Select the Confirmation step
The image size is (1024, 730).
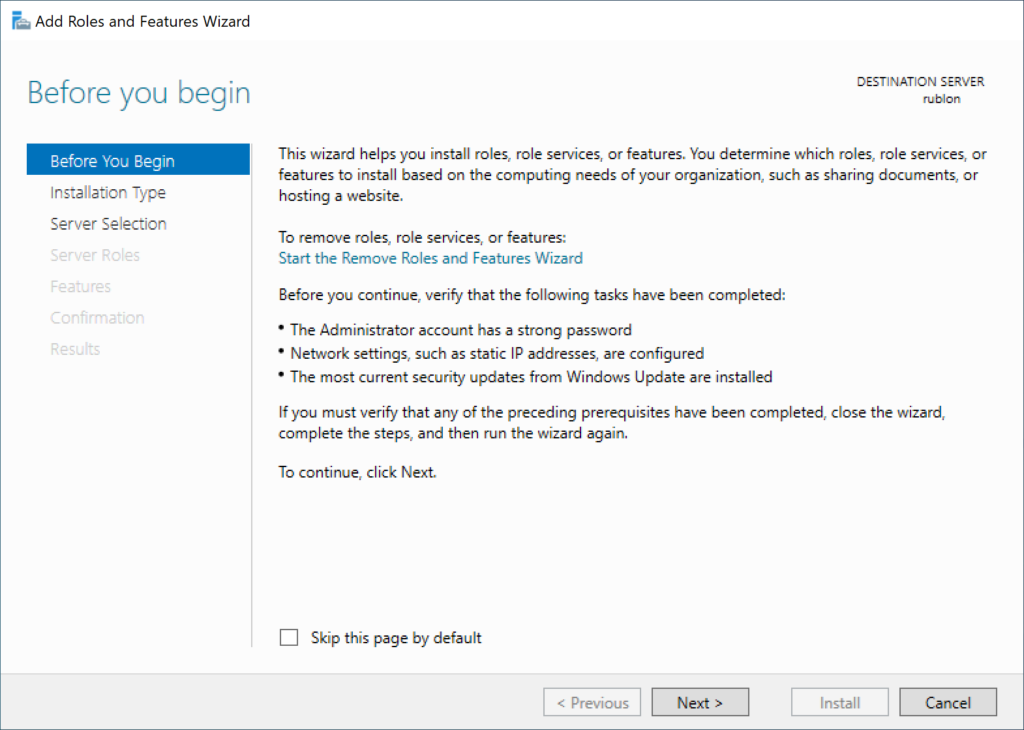[x=97, y=317]
